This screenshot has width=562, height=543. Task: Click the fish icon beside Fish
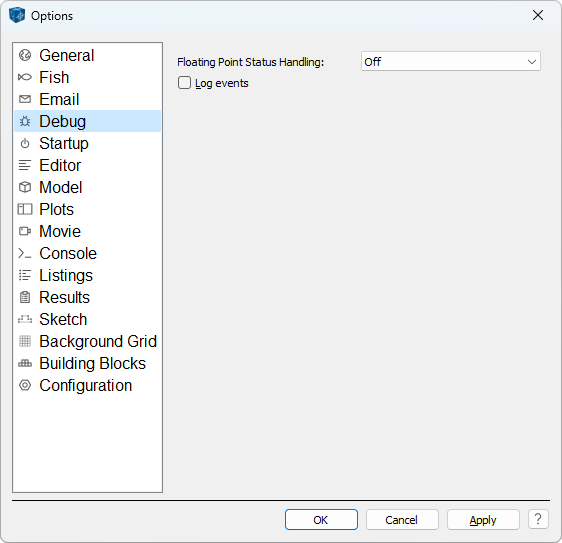25,77
